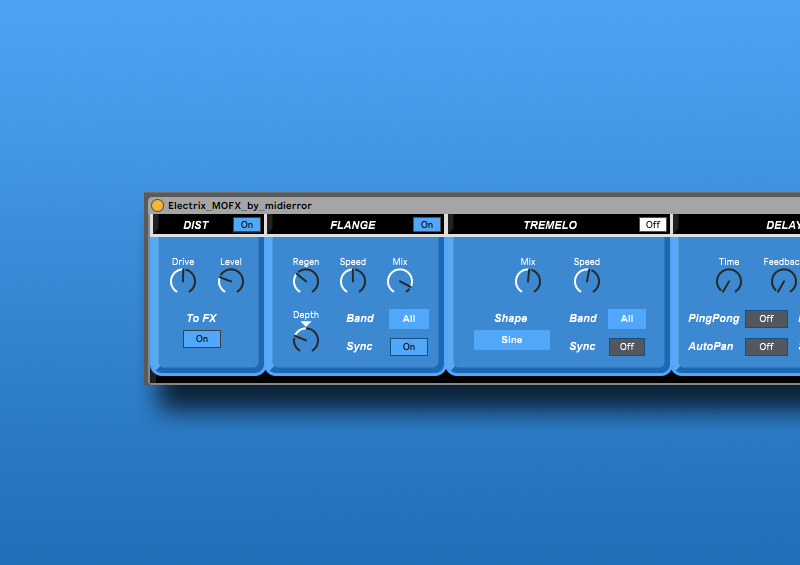Toggle Flange Sync On button
Image resolution: width=800 pixels, height=565 pixels.
point(409,347)
